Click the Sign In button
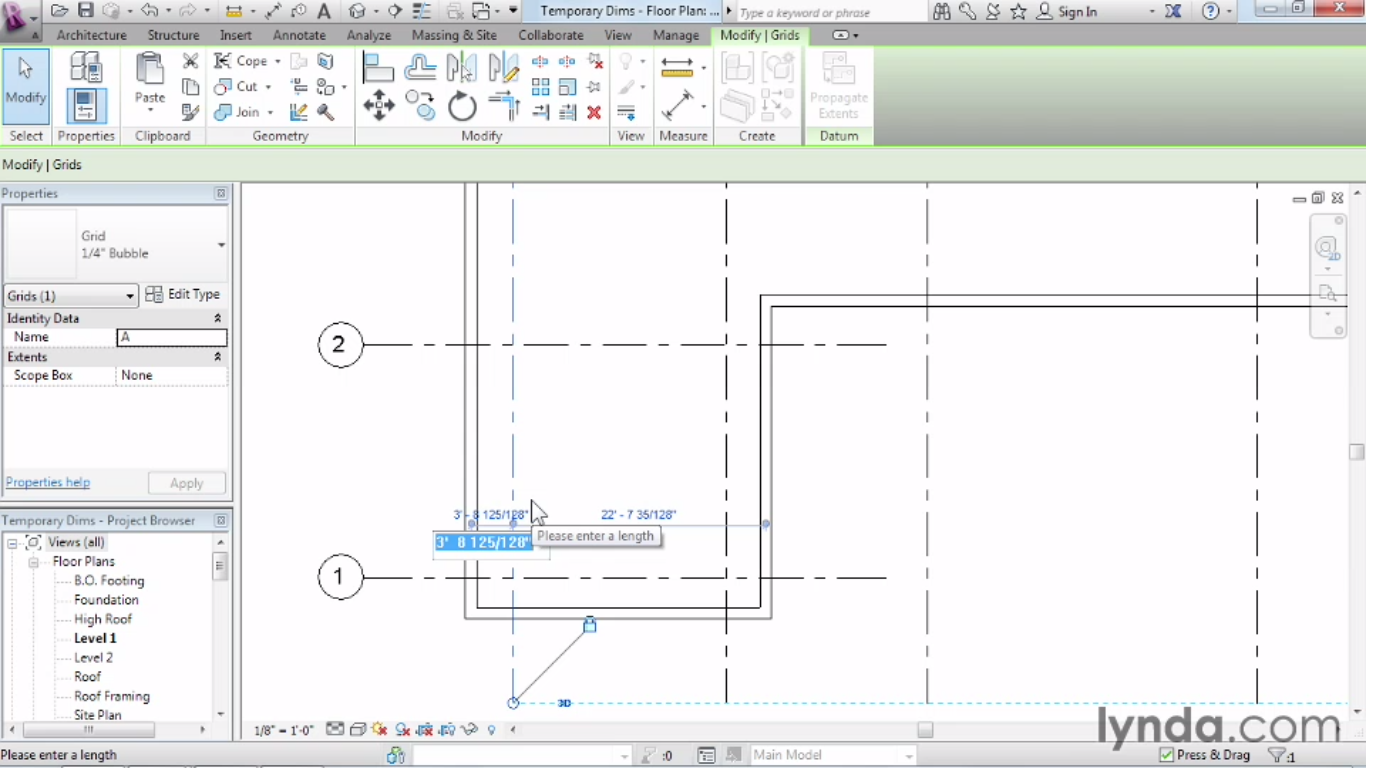This screenshot has width=1394, height=768. (x=1067, y=11)
